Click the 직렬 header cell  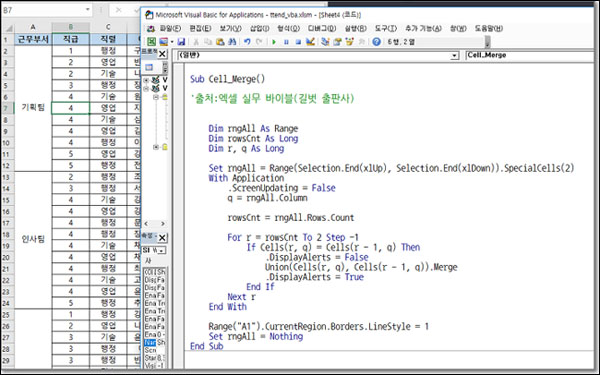click(108, 39)
